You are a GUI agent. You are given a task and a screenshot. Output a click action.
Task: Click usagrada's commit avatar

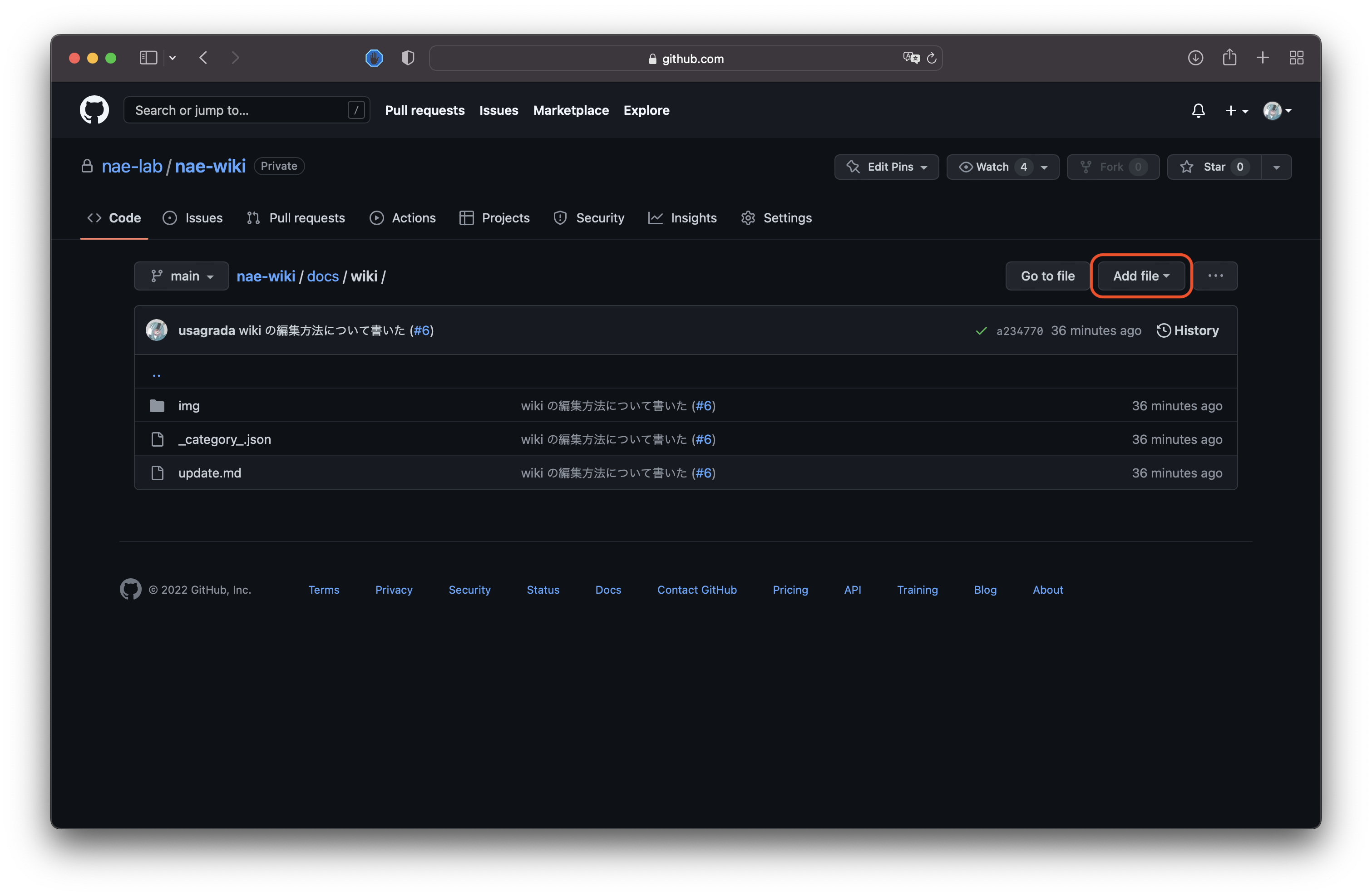click(x=156, y=330)
